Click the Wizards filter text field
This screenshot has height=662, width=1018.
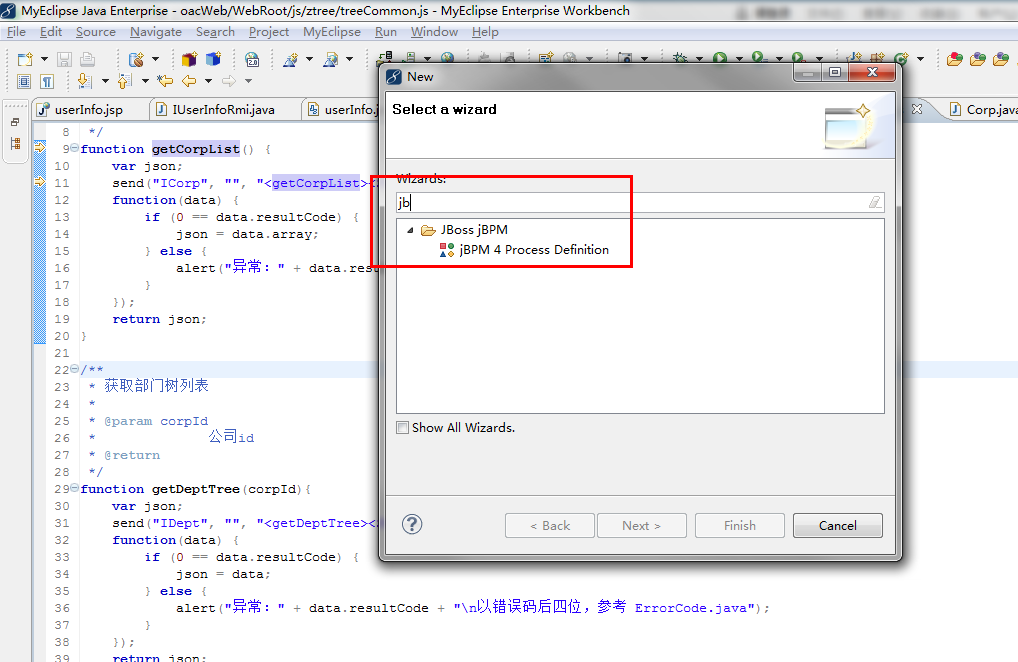pos(639,202)
